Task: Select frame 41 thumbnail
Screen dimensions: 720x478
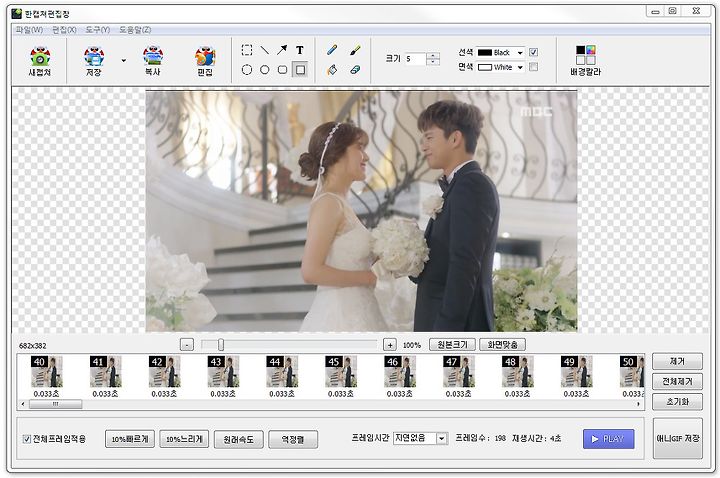Action: click(x=105, y=372)
